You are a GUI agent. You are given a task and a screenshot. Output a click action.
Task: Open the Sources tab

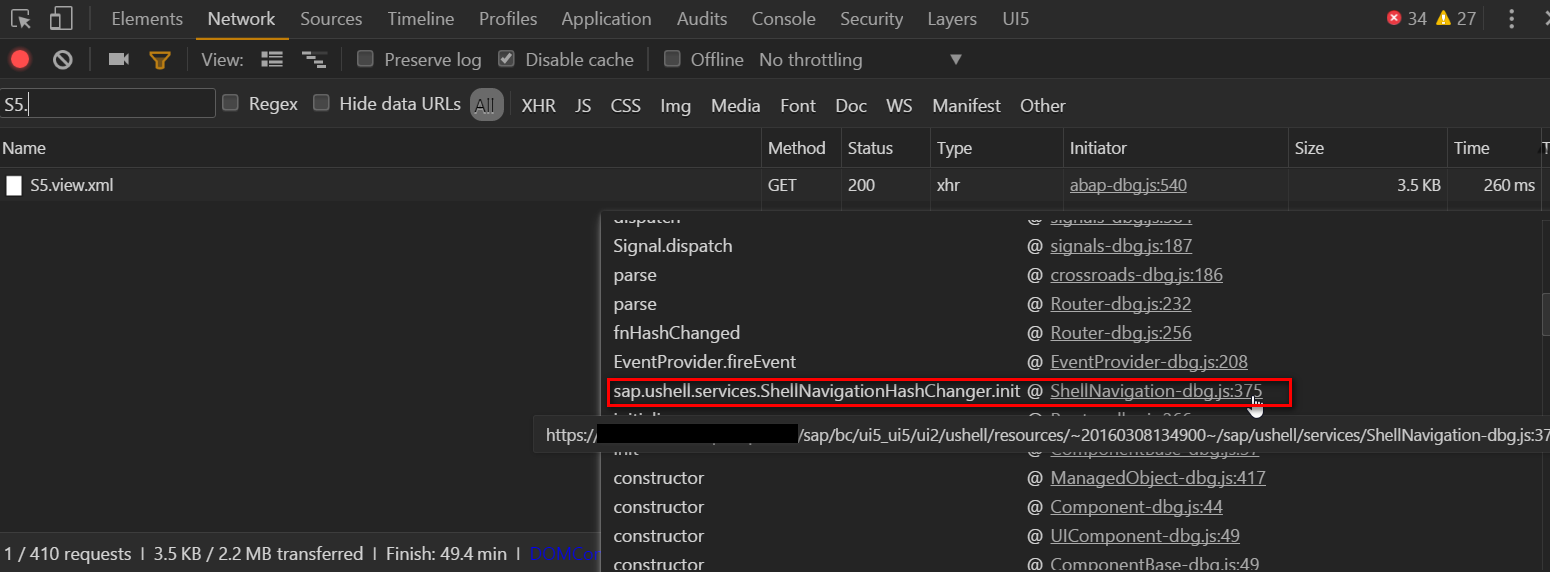[331, 19]
